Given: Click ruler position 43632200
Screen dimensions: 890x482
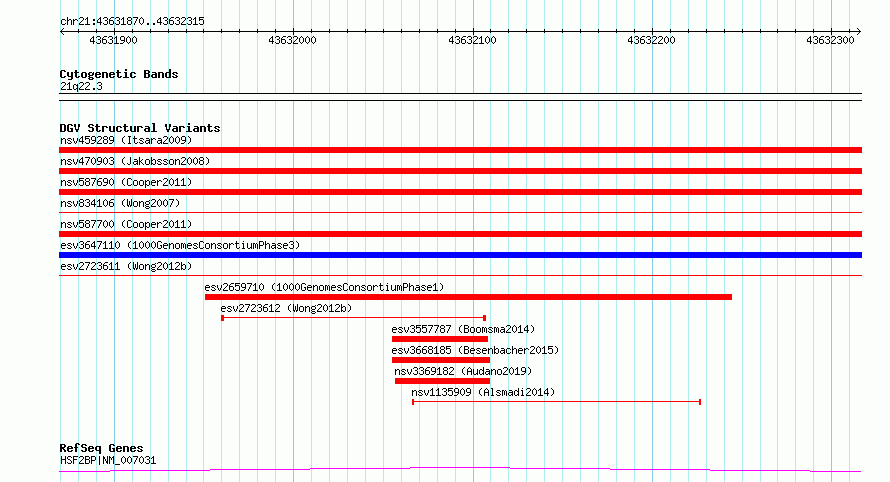Looking at the screenshot, I should click(x=651, y=40).
